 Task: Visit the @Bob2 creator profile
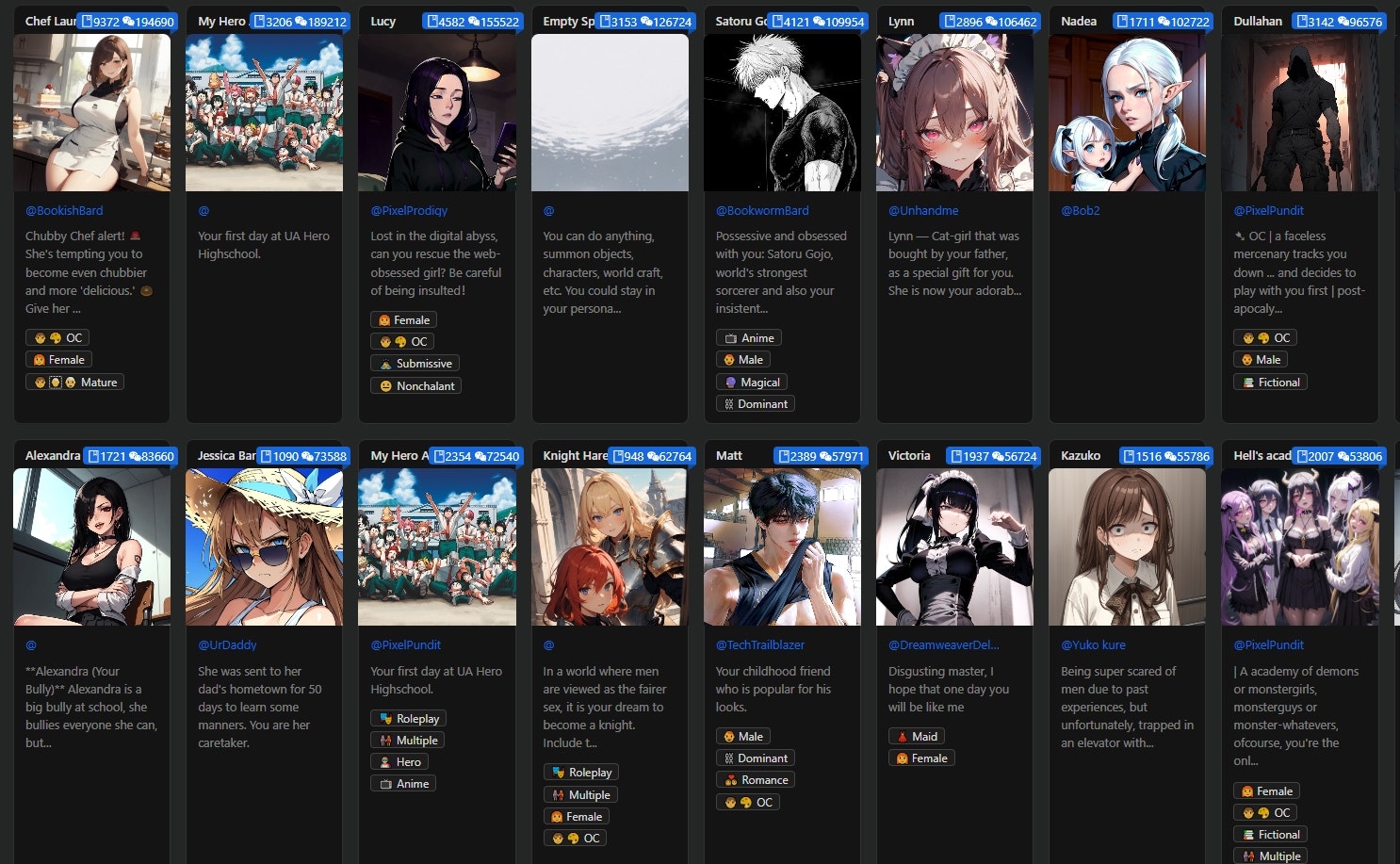tap(1081, 211)
